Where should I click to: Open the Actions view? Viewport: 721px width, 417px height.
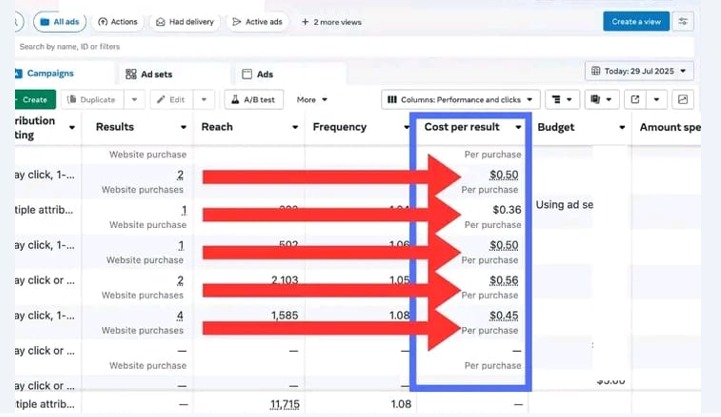118,21
